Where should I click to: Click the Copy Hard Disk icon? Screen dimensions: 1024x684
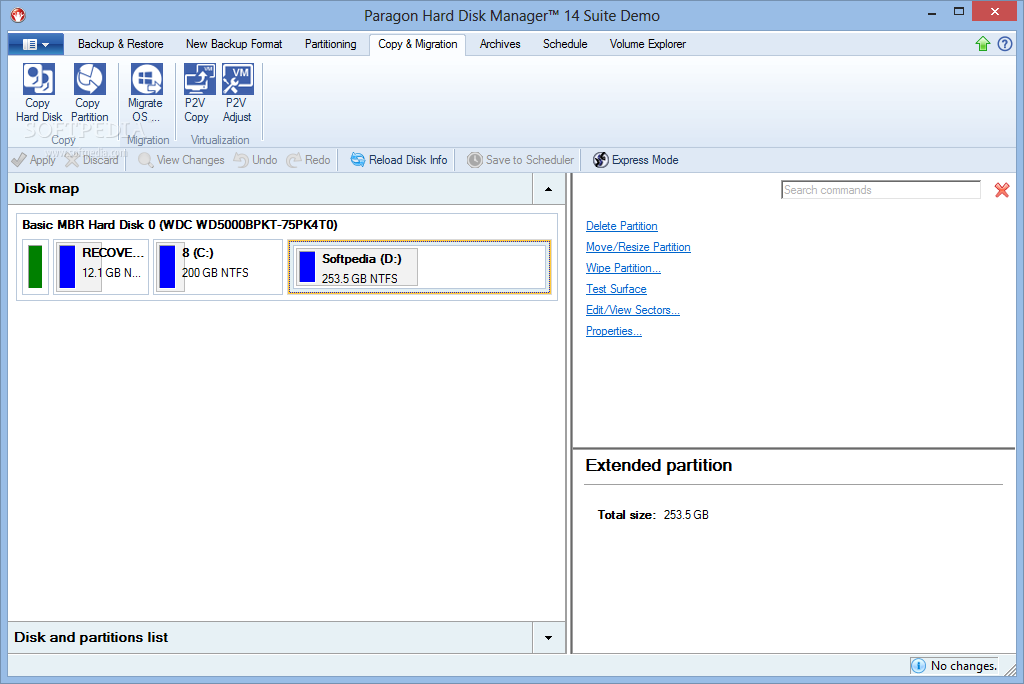click(x=39, y=93)
